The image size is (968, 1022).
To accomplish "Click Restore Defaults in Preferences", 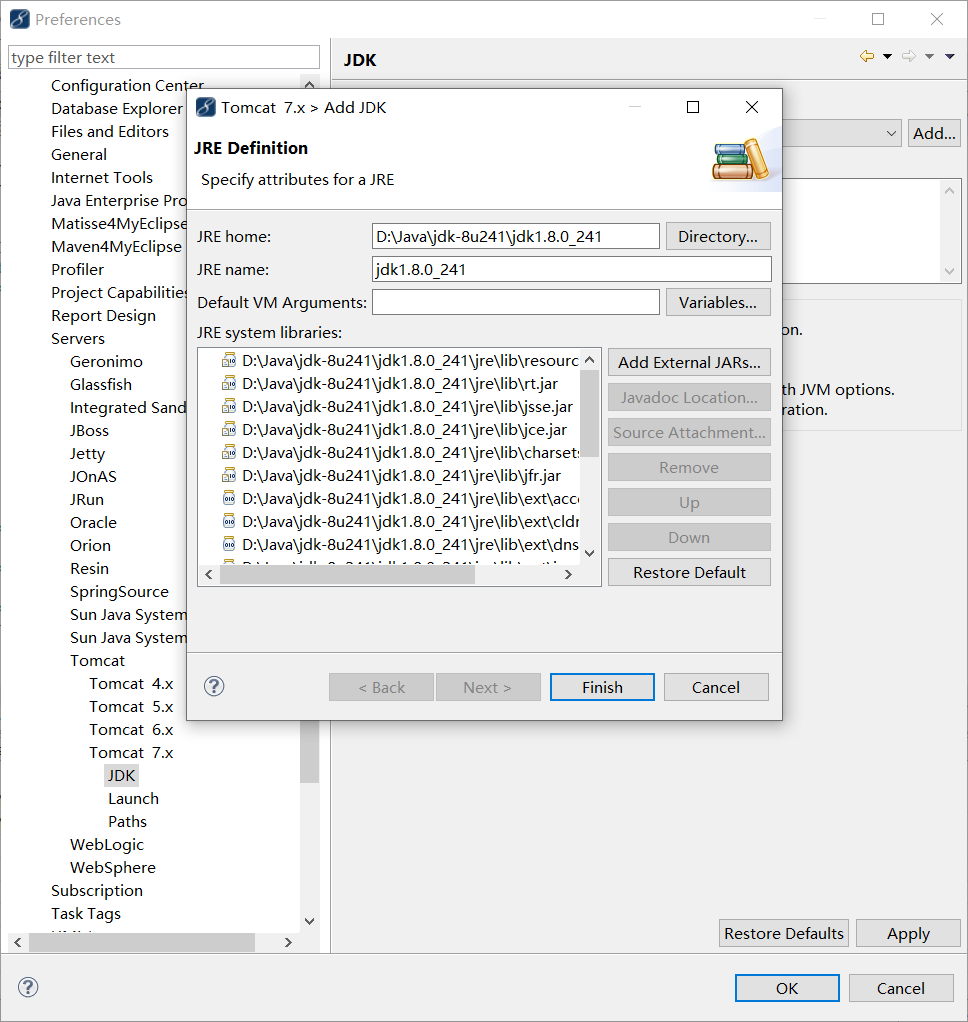I will [x=784, y=933].
